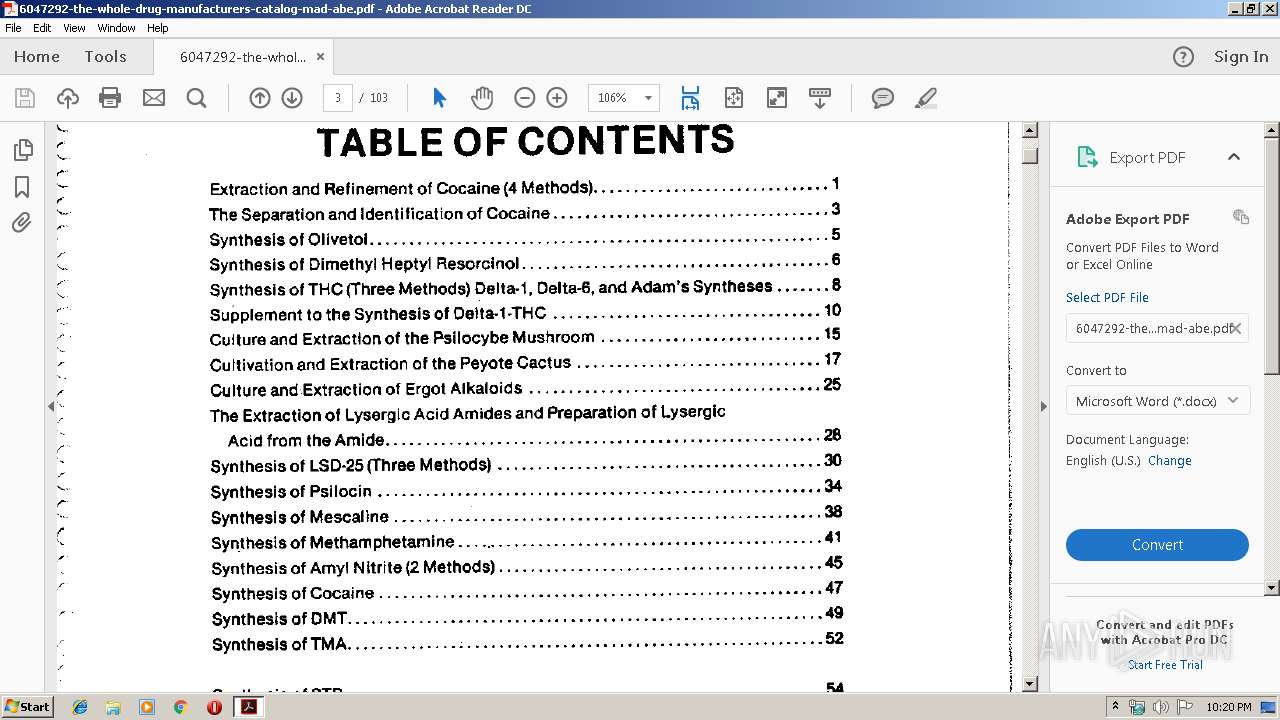The height and width of the screenshot is (720, 1280).
Task: Select the Highlight text pen tool
Action: [x=926, y=98]
